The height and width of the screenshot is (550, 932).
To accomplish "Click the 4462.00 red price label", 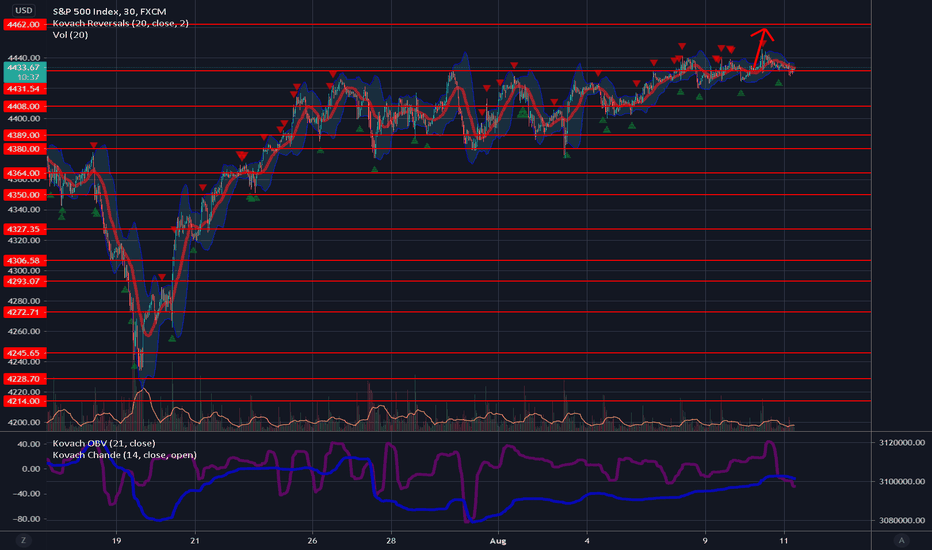I will pyautogui.click(x=24, y=24).
